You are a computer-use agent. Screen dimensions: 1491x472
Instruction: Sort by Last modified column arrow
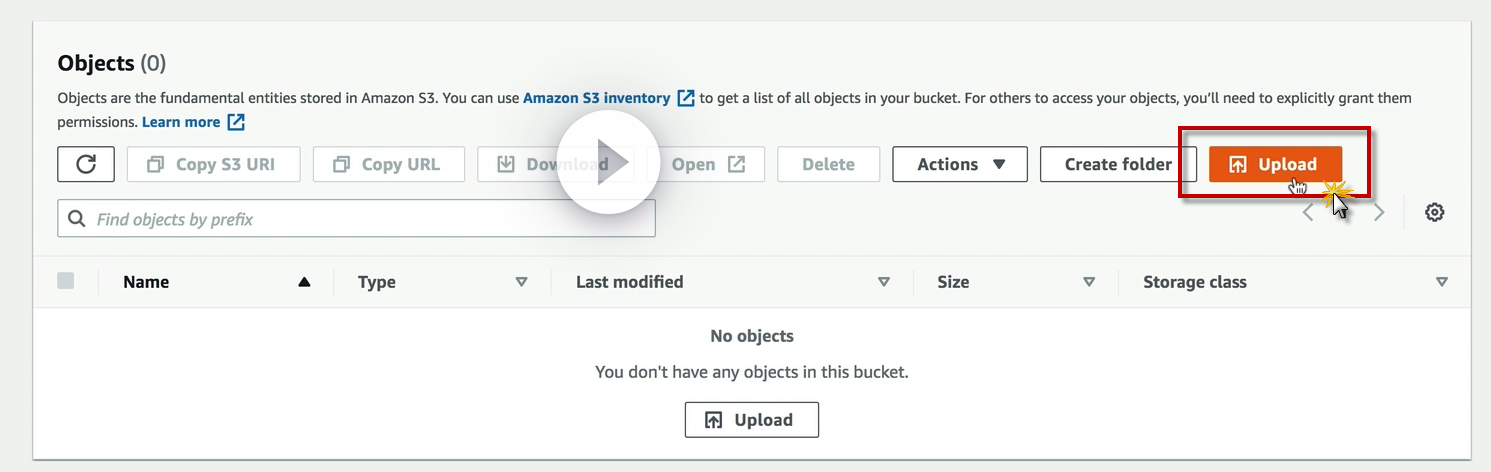tap(883, 282)
